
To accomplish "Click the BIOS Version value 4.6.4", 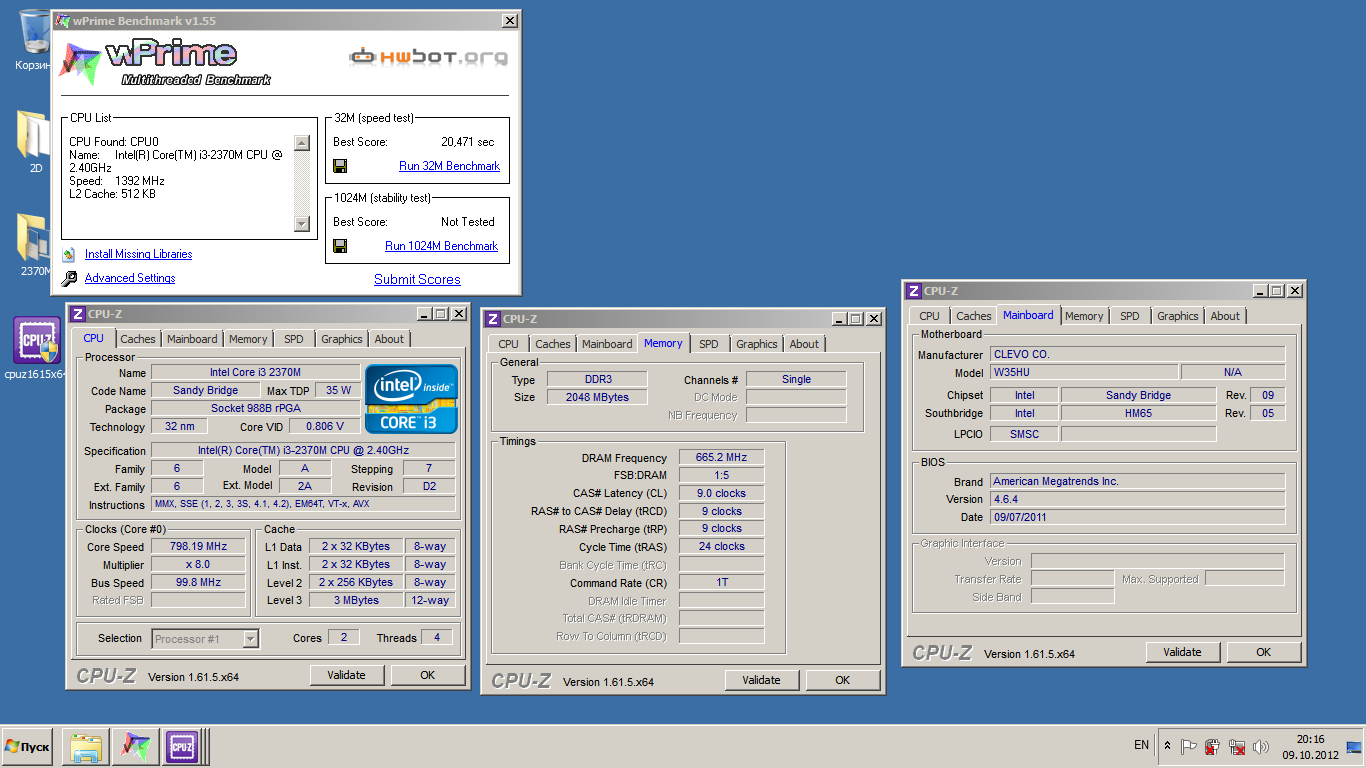I will point(1137,499).
